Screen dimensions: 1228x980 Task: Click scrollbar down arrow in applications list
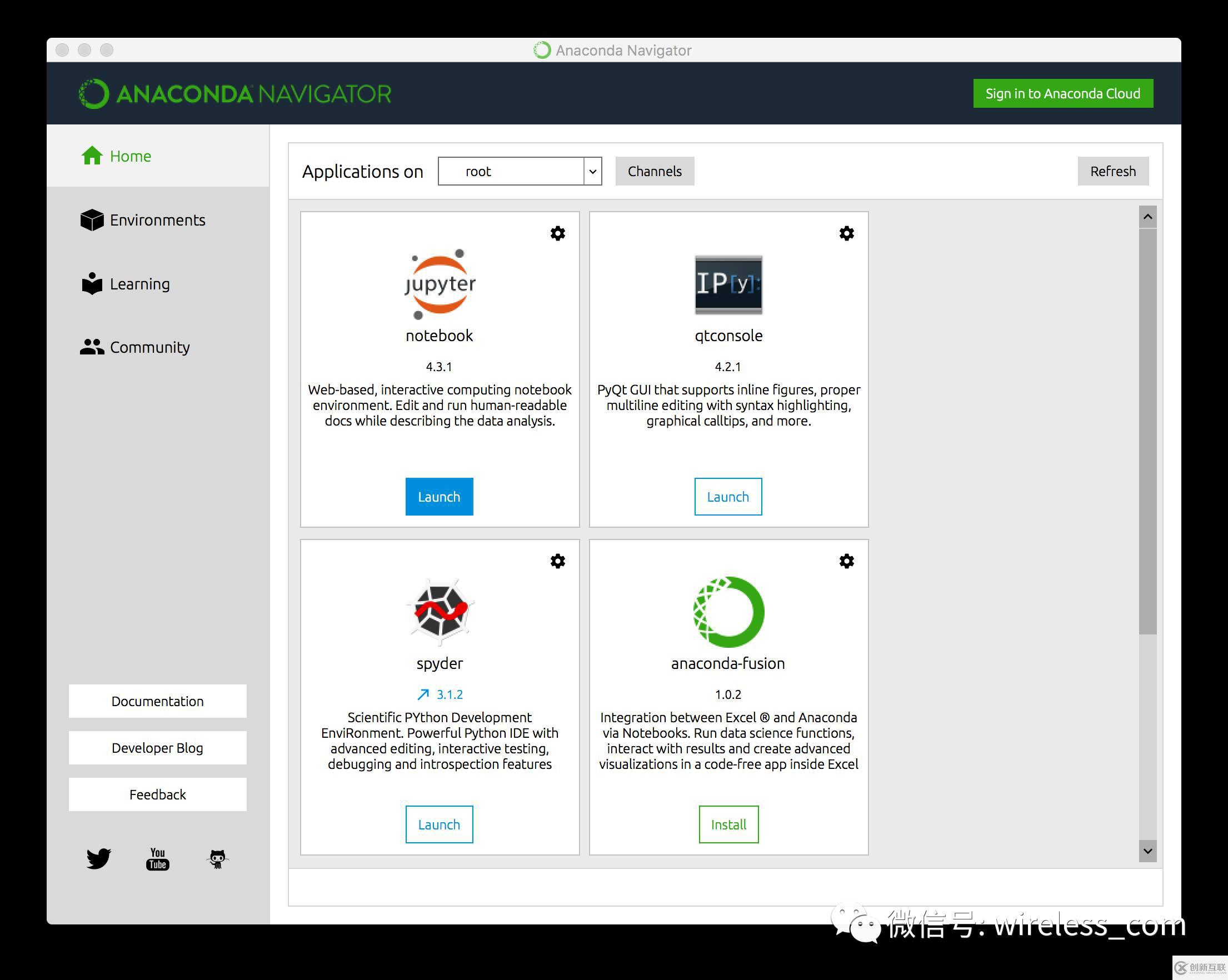click(1147, 851)
